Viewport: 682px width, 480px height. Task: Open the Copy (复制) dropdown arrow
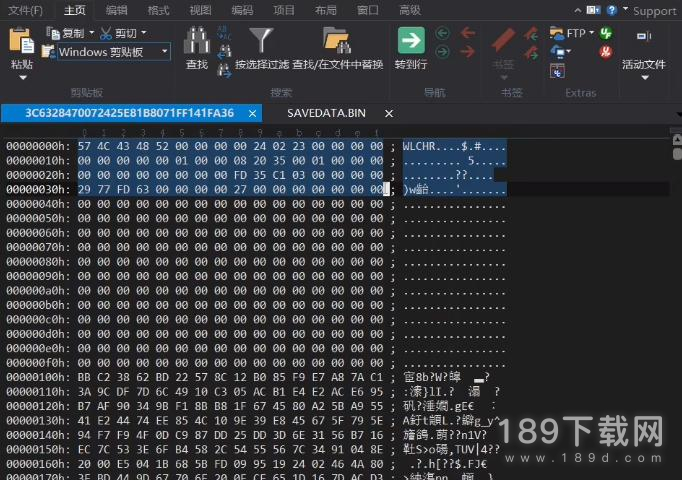coord(91,34)
